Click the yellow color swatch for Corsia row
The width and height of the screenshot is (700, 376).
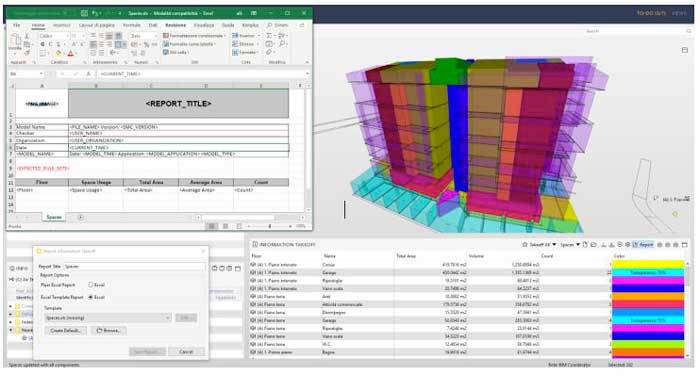click(648, 264)
